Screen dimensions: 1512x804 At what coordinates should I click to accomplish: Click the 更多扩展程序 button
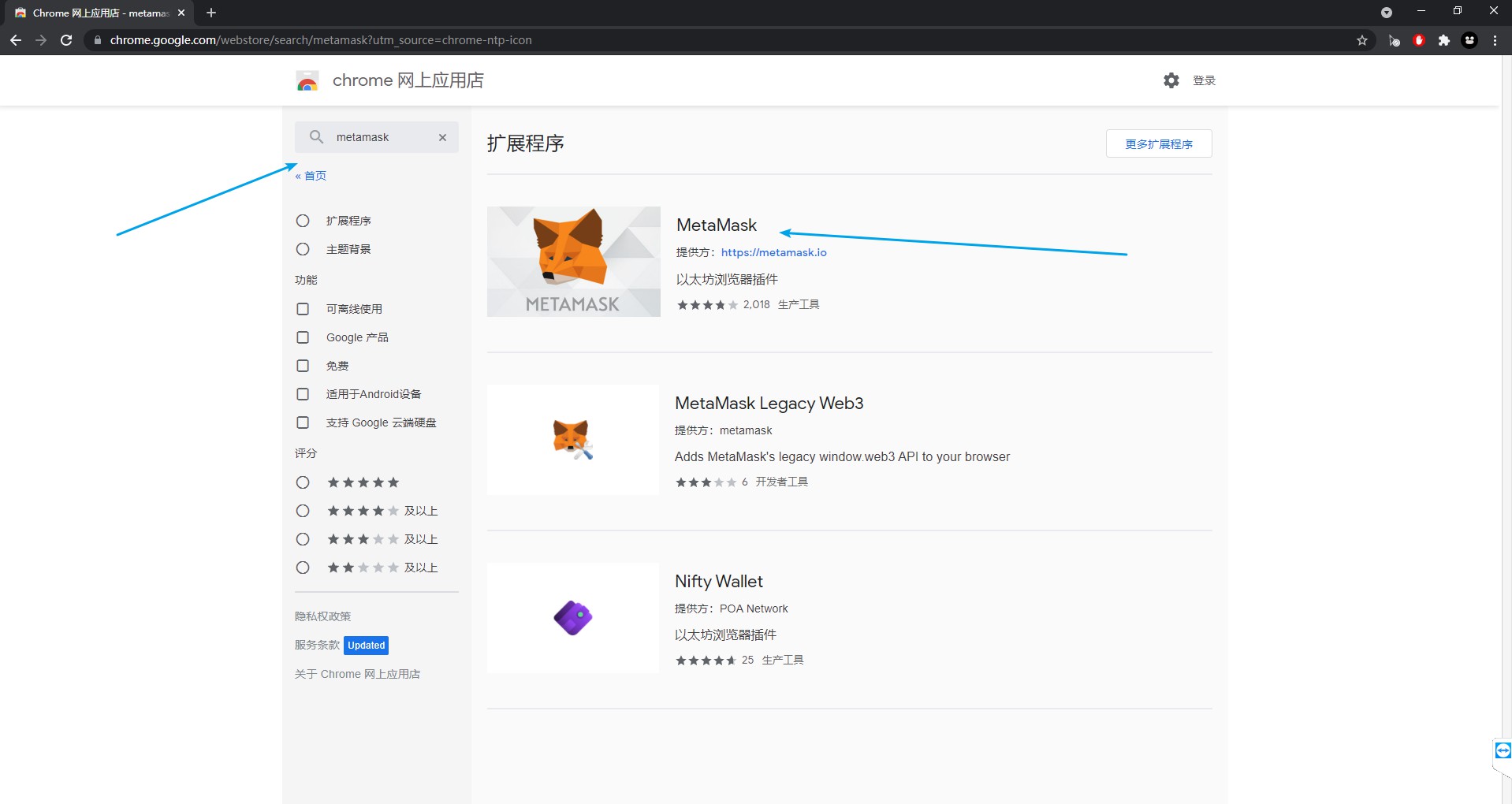(1159, 143)
